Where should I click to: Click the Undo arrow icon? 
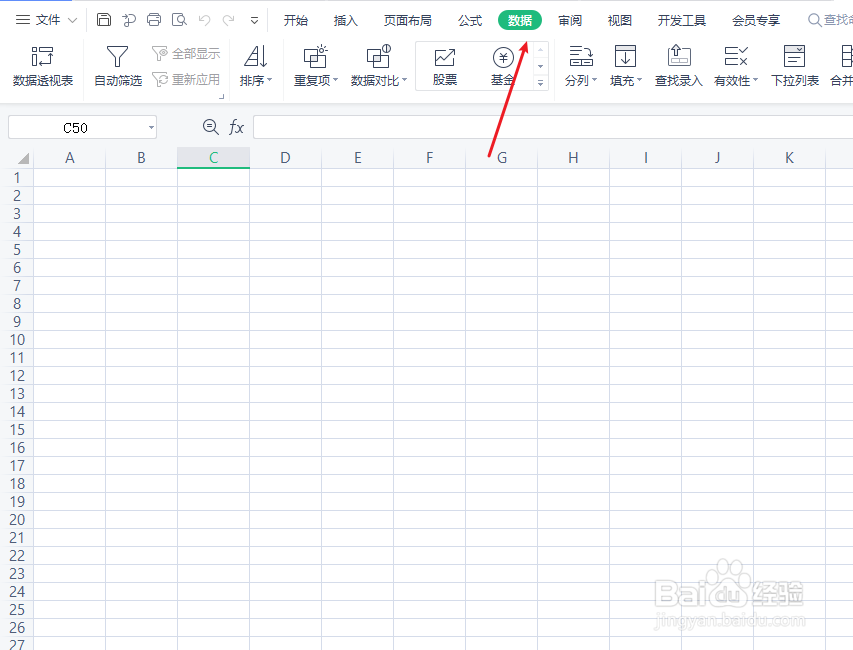pyautogui.click(x=205, y=20)
